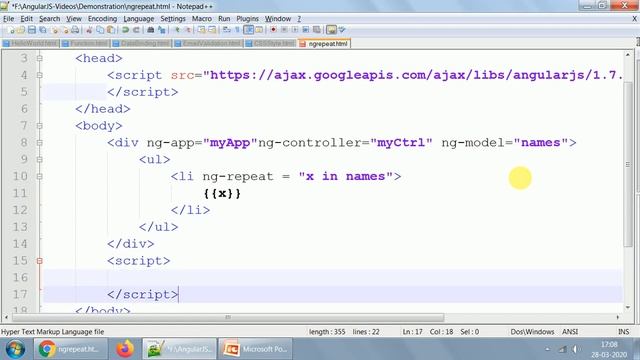The image size is (640, 360).
Task: Toggle INS insert mode in status bar
Action: point(623,331)
